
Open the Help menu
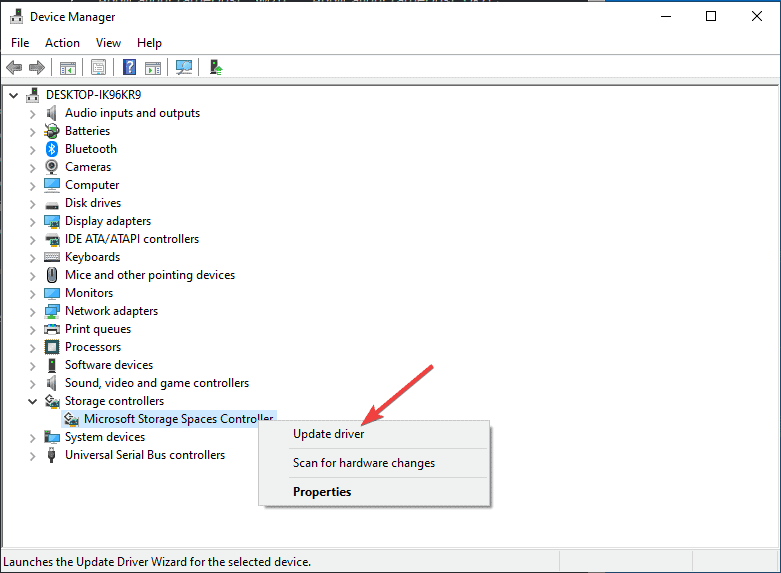(149, 43)
